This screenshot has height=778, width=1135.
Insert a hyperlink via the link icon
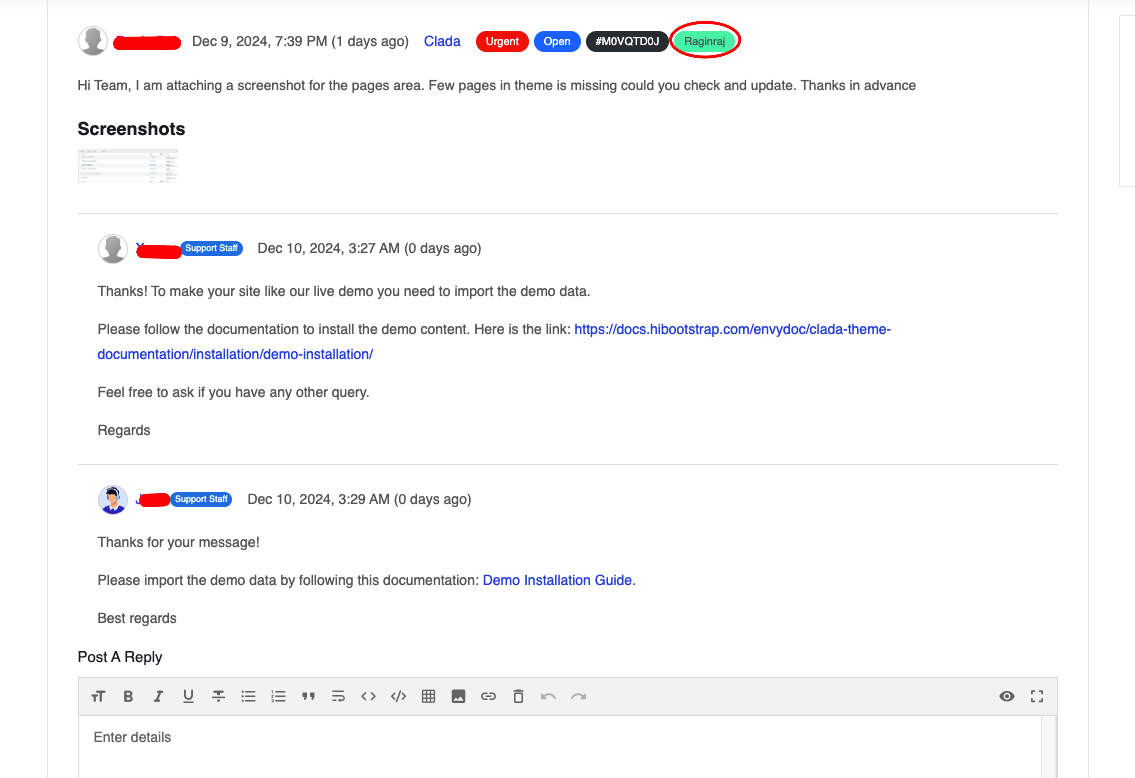coord(489,696)
